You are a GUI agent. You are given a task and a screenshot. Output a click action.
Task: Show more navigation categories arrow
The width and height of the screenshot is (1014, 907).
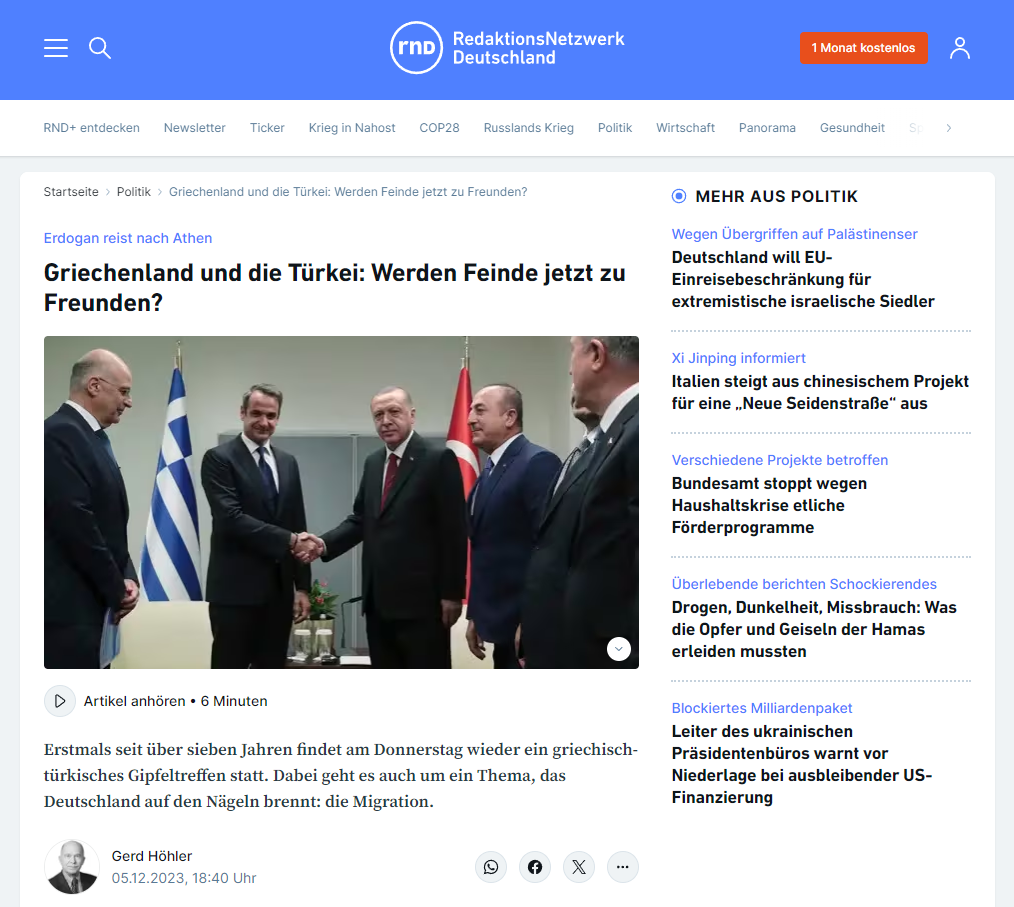[949, 128]
